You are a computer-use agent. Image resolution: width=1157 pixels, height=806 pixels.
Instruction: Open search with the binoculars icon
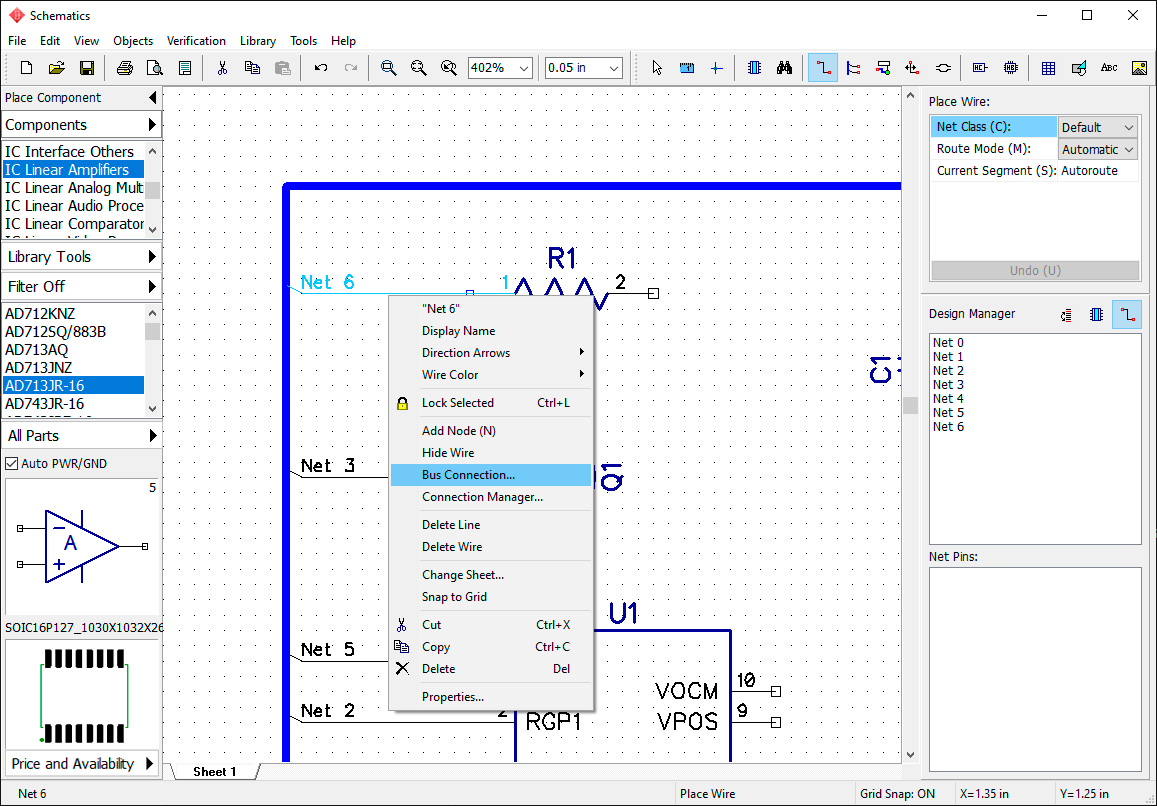[784, 68]
